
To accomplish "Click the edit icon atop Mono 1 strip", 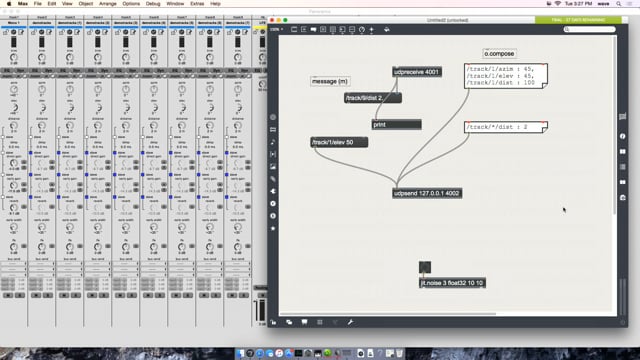I will (x=21, y=32).
